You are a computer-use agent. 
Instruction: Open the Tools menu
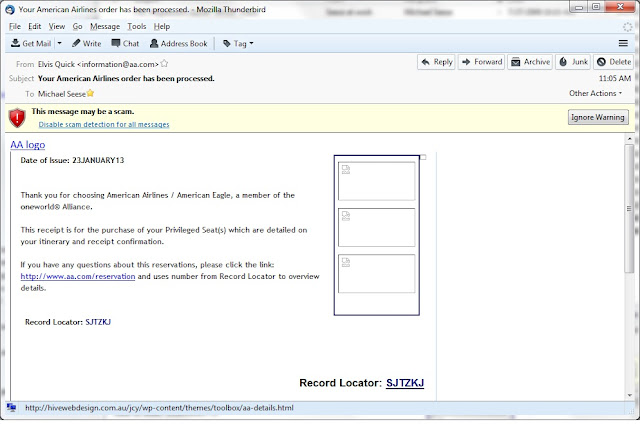pyautogui.click(x=136, y=27)
